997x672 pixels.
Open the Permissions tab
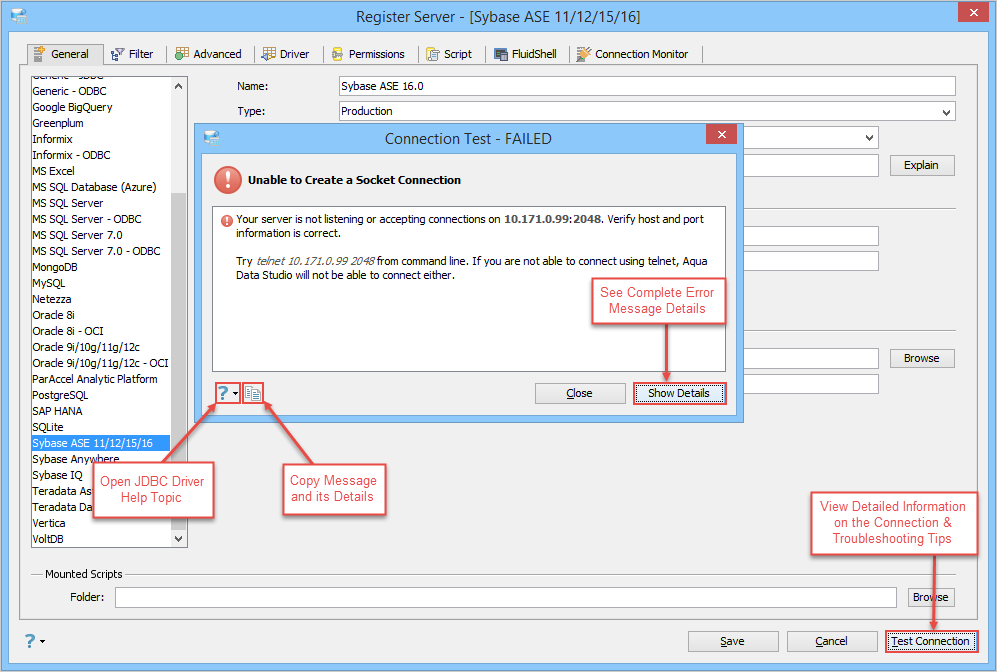[x=369, y=54]
